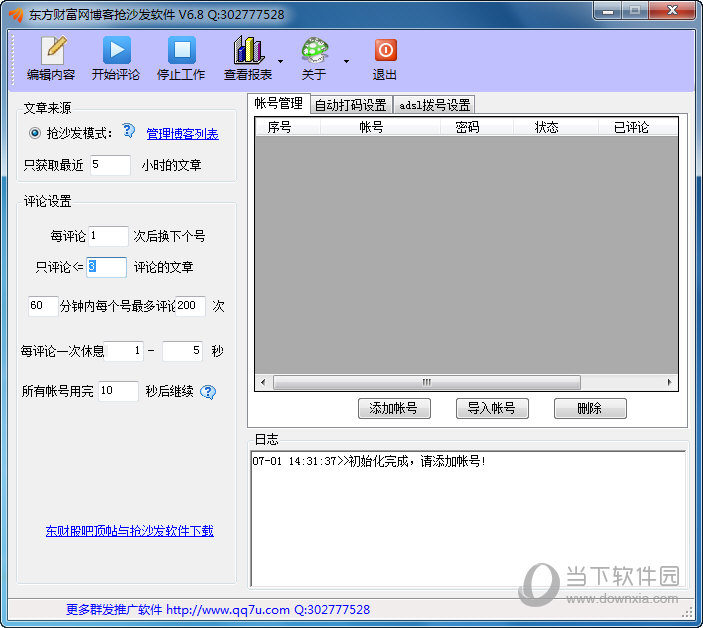The image size is (703, 628).
Task: Open the 管理博客列表 link
Action: [x=182, y=134]
